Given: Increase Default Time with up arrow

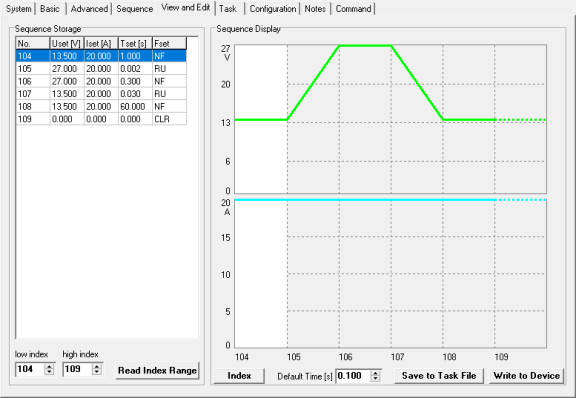Looking at the screenshot, I should coord(375,373).
